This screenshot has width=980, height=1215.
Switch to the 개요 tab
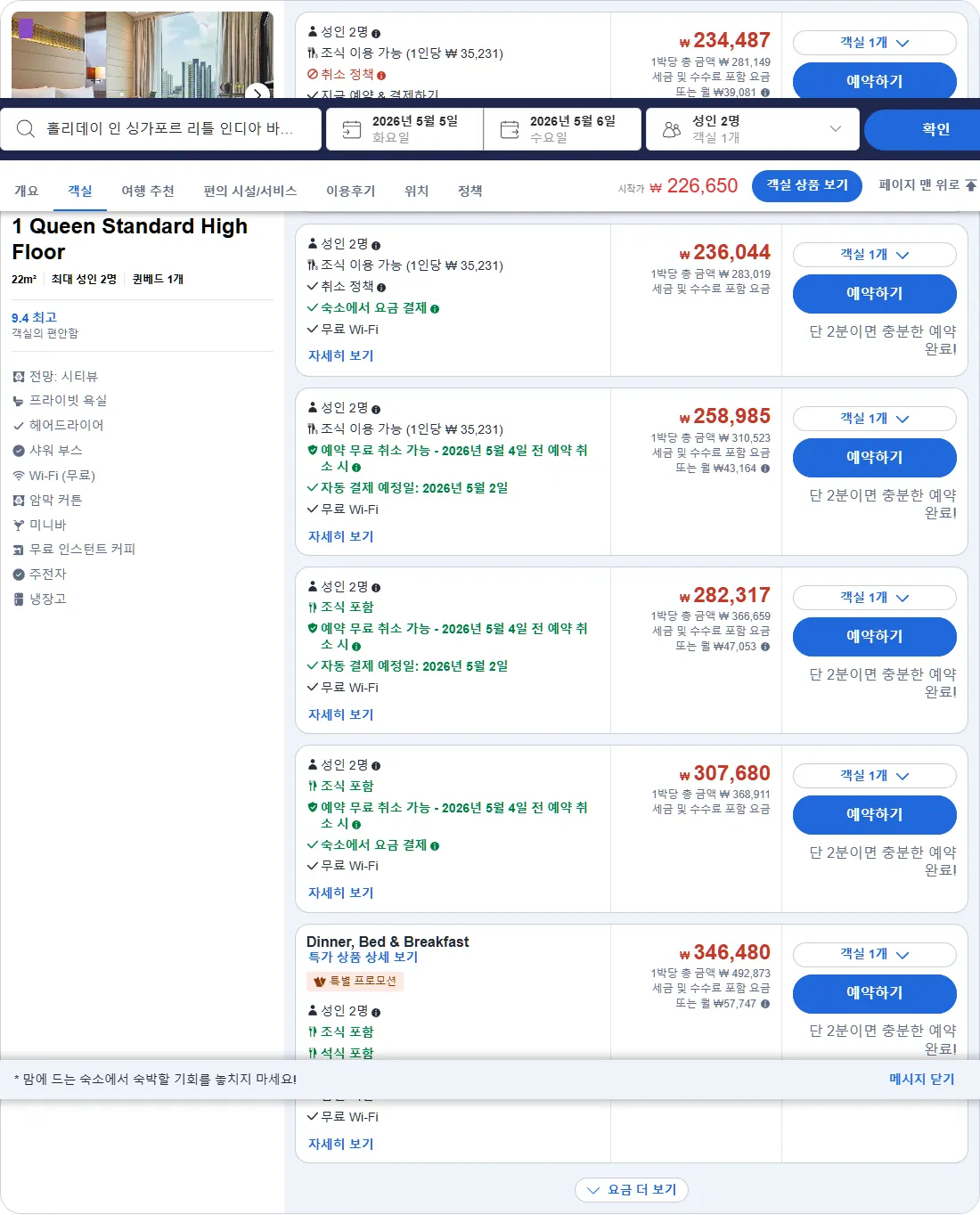(27, 191)
